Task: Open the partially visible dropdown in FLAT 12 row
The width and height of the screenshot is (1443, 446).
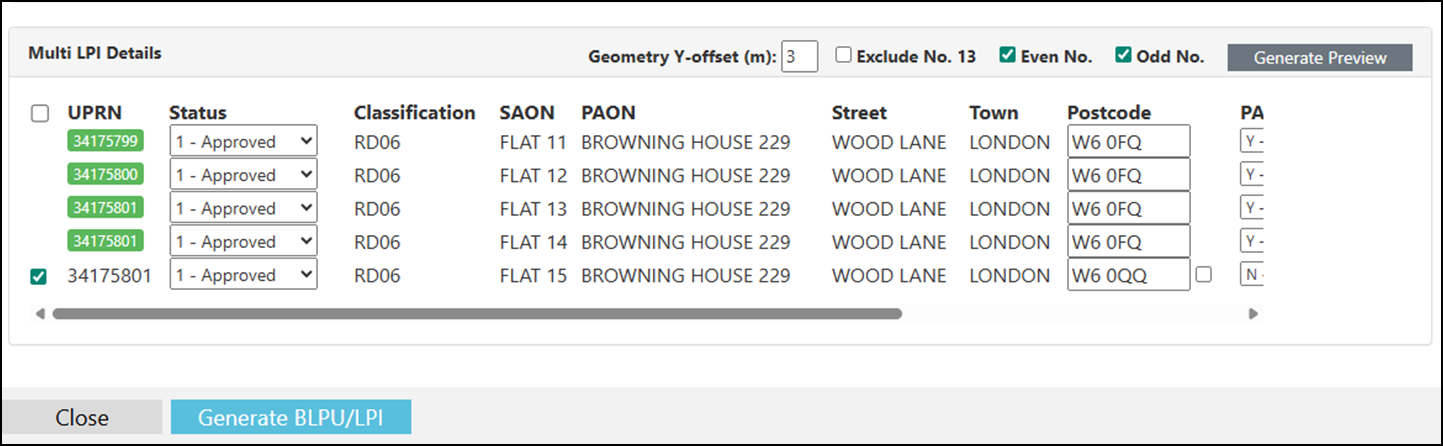Action: click(1252, 175)
